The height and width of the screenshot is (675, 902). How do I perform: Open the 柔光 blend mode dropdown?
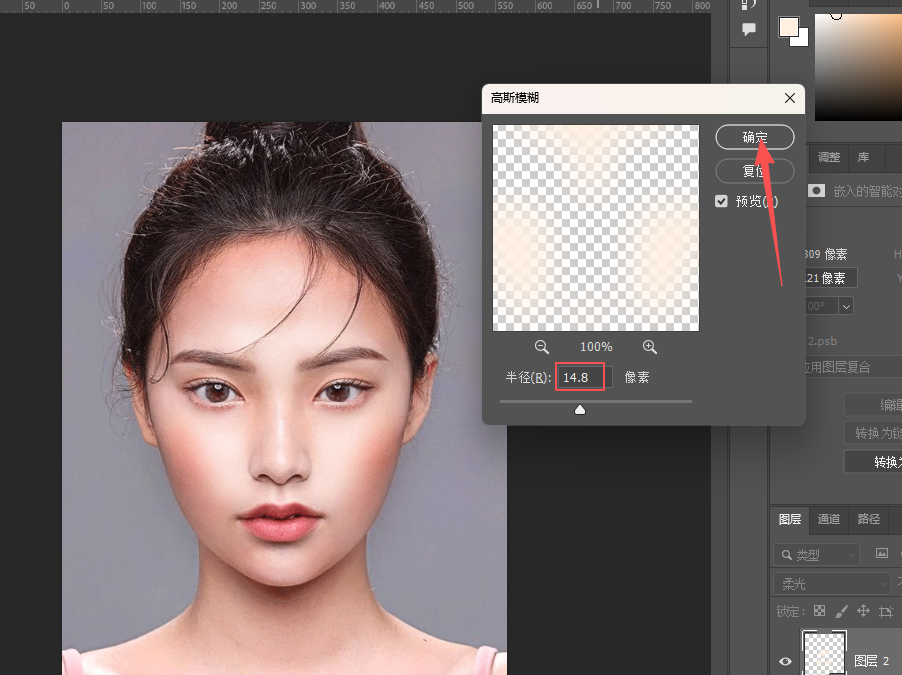(x=832, y=584)
